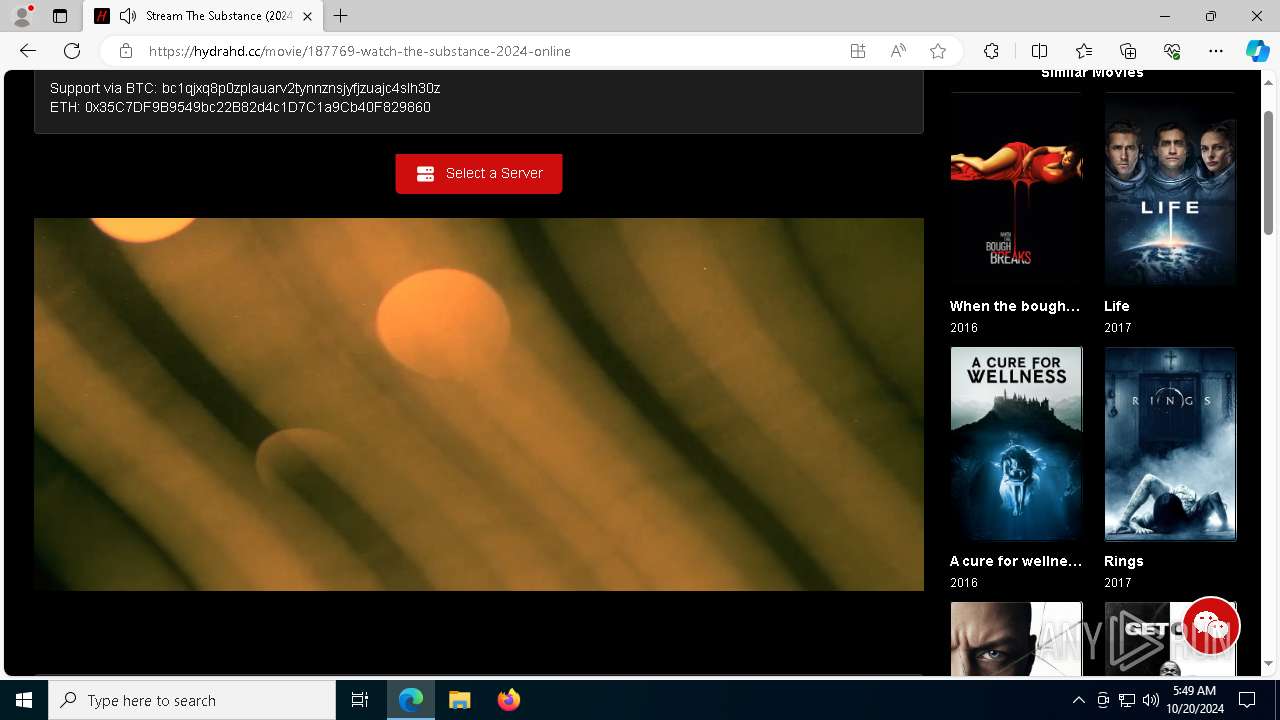The height and width of the screenshot is (720, 1280).
Task: Click the video player frame
Action: pos(479,404)
